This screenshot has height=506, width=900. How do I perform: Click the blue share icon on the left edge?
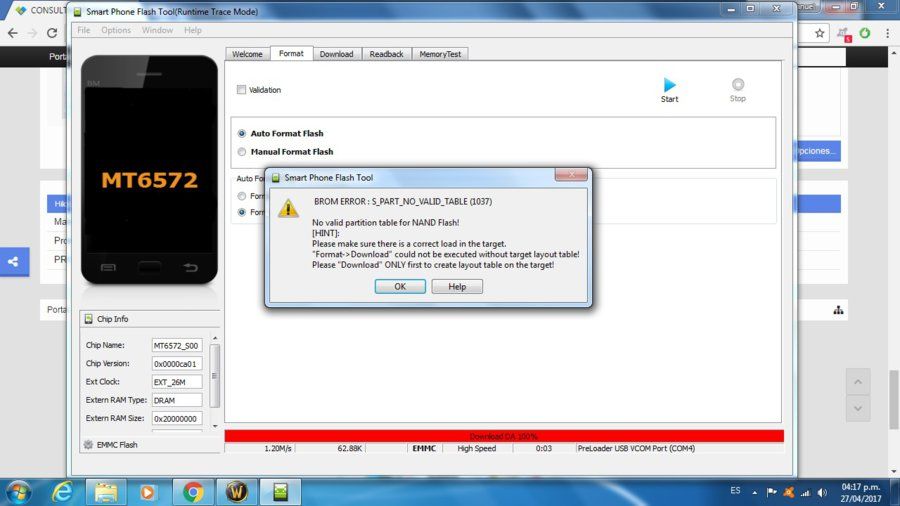point(14,262)
